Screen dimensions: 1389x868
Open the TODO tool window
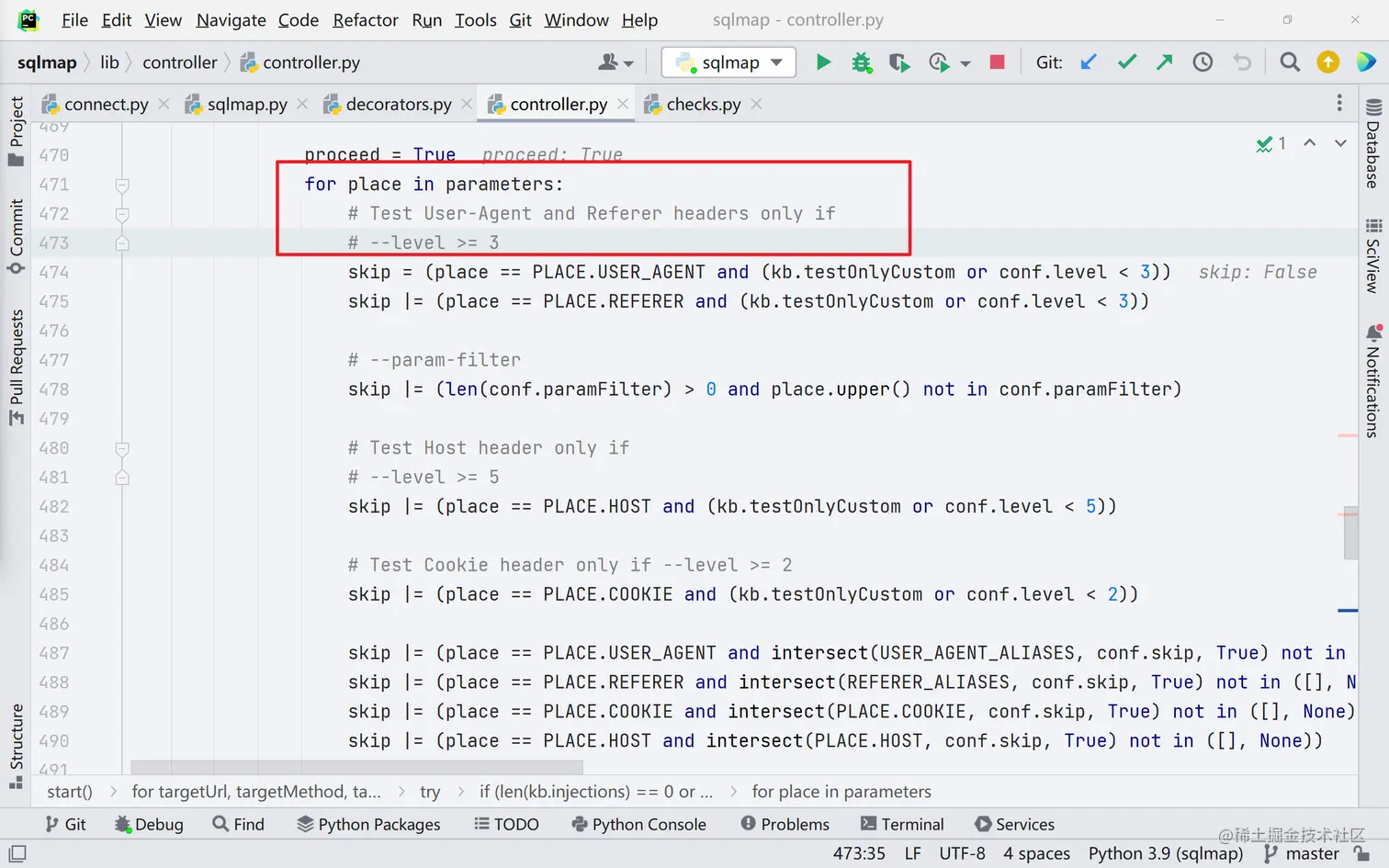[x=506, y=824]
